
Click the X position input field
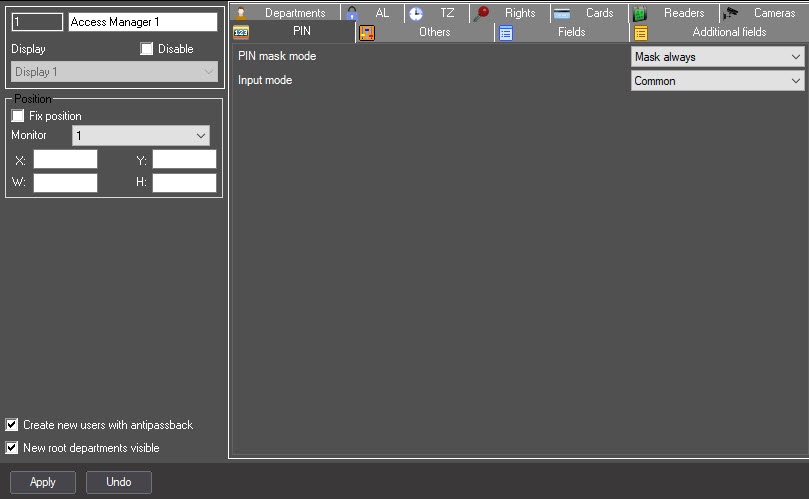pos(66,159)
